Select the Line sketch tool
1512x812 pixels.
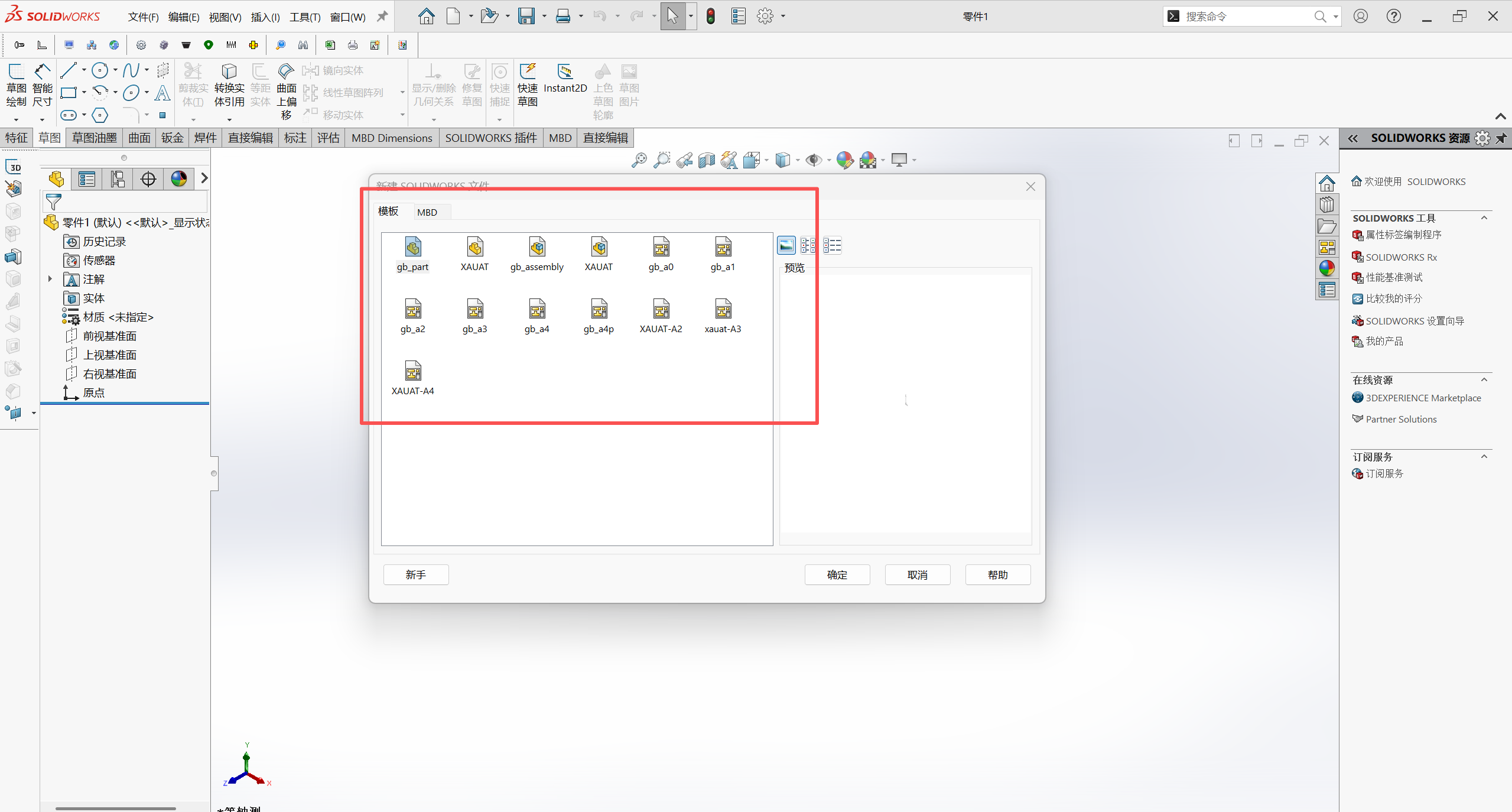pyautogui.click(x=68, y=70)
